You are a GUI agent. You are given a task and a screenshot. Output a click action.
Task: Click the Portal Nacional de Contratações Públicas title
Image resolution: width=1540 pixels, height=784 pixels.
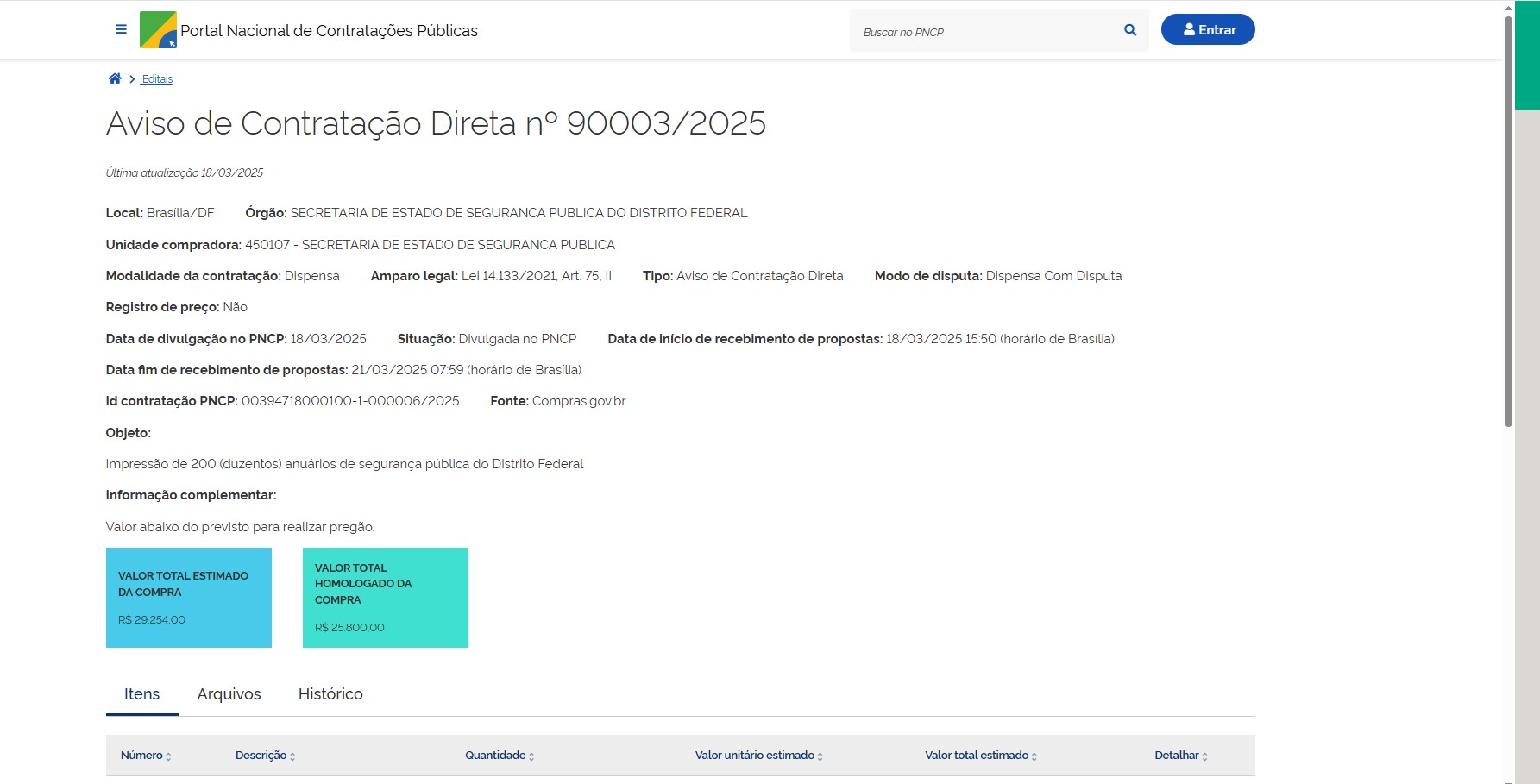click(329, 31)
